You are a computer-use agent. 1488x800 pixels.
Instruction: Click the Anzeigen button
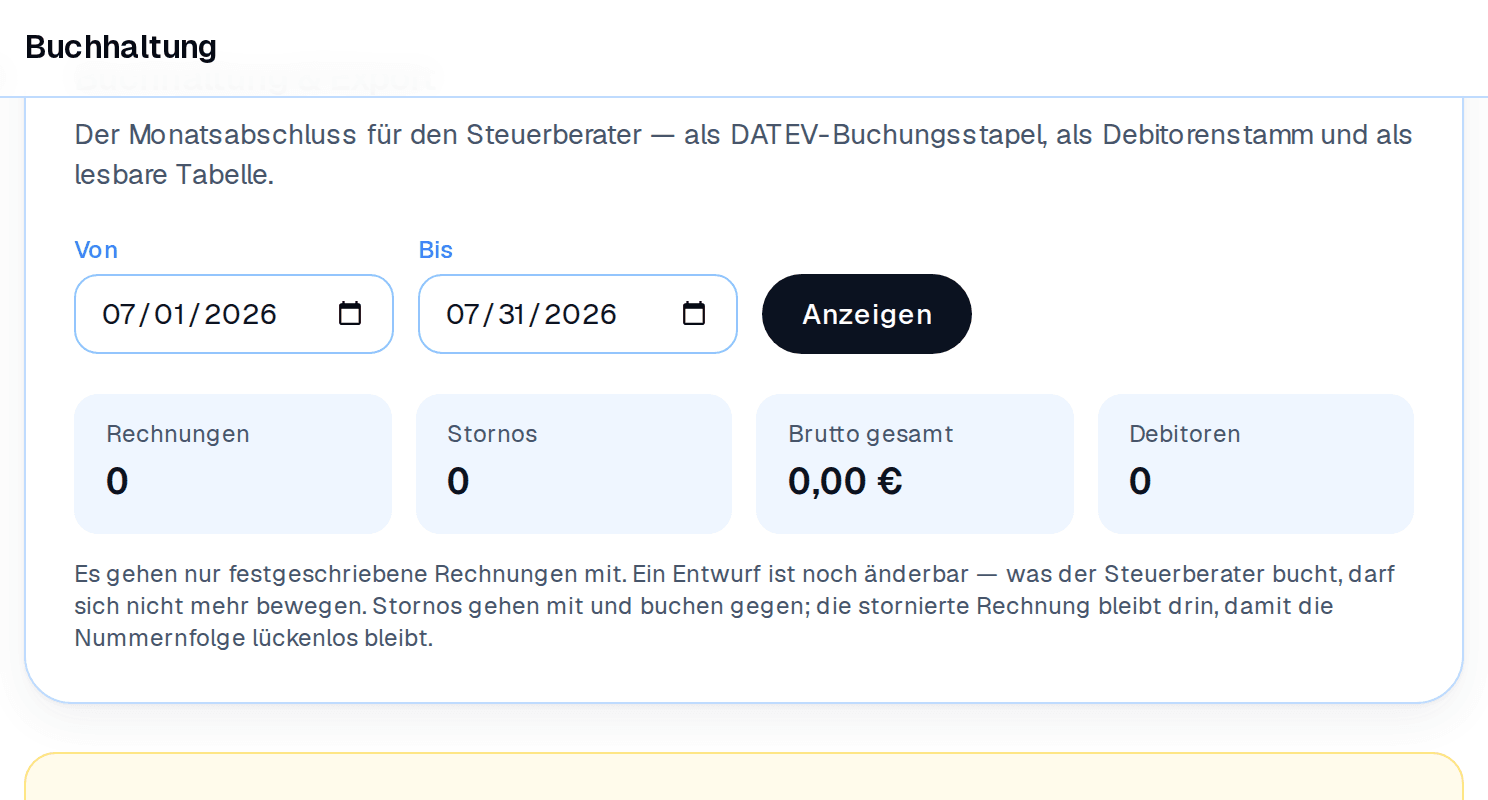867,314
